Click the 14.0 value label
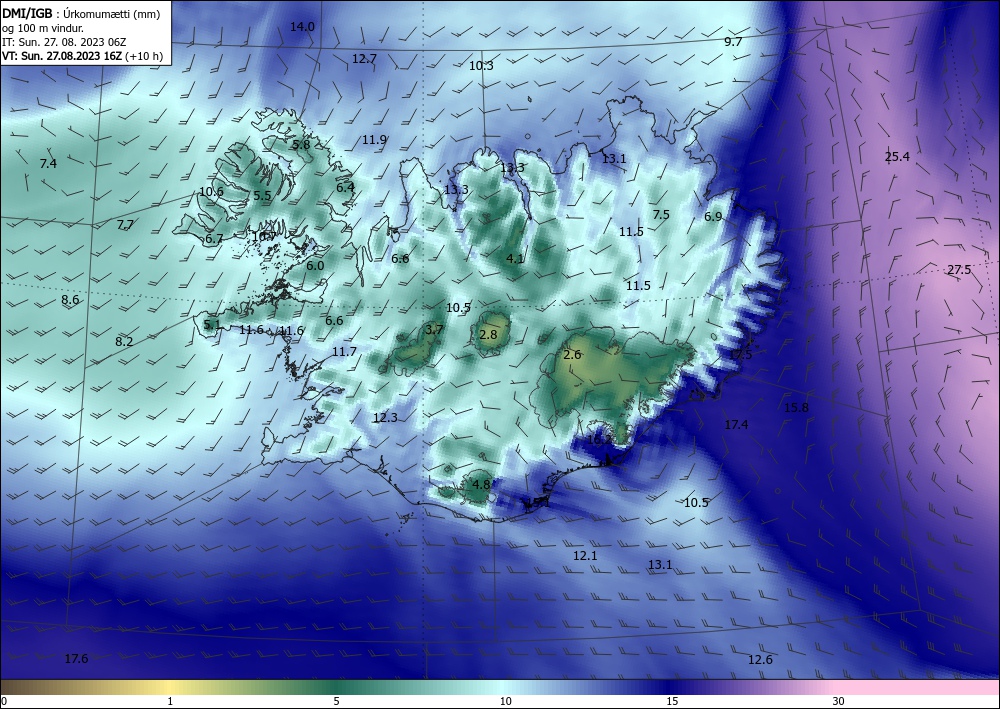The height and width of the screenshot is (709, 1000). coord(302,26)
